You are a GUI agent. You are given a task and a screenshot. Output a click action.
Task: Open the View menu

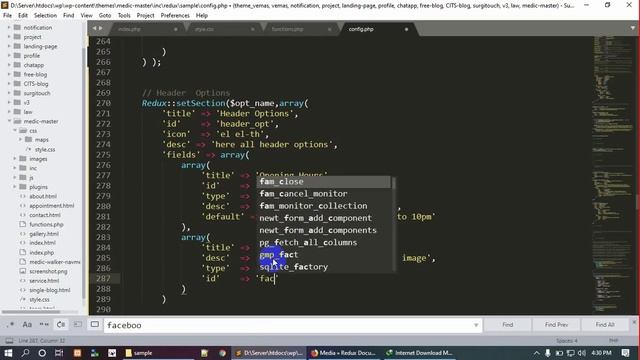pos(87,16)
